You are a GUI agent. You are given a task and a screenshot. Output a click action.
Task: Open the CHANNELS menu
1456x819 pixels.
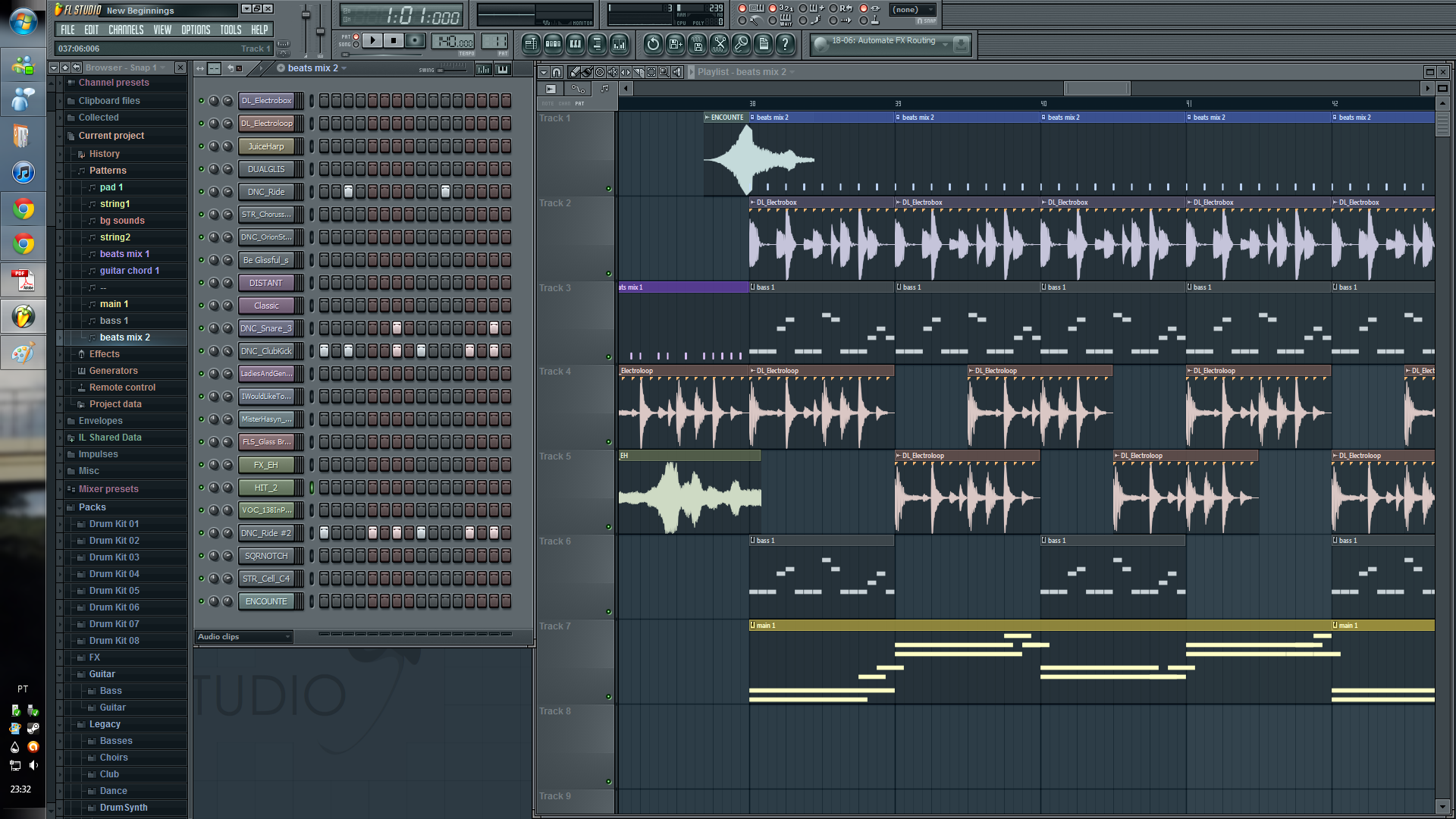click(x=126, y=30)
